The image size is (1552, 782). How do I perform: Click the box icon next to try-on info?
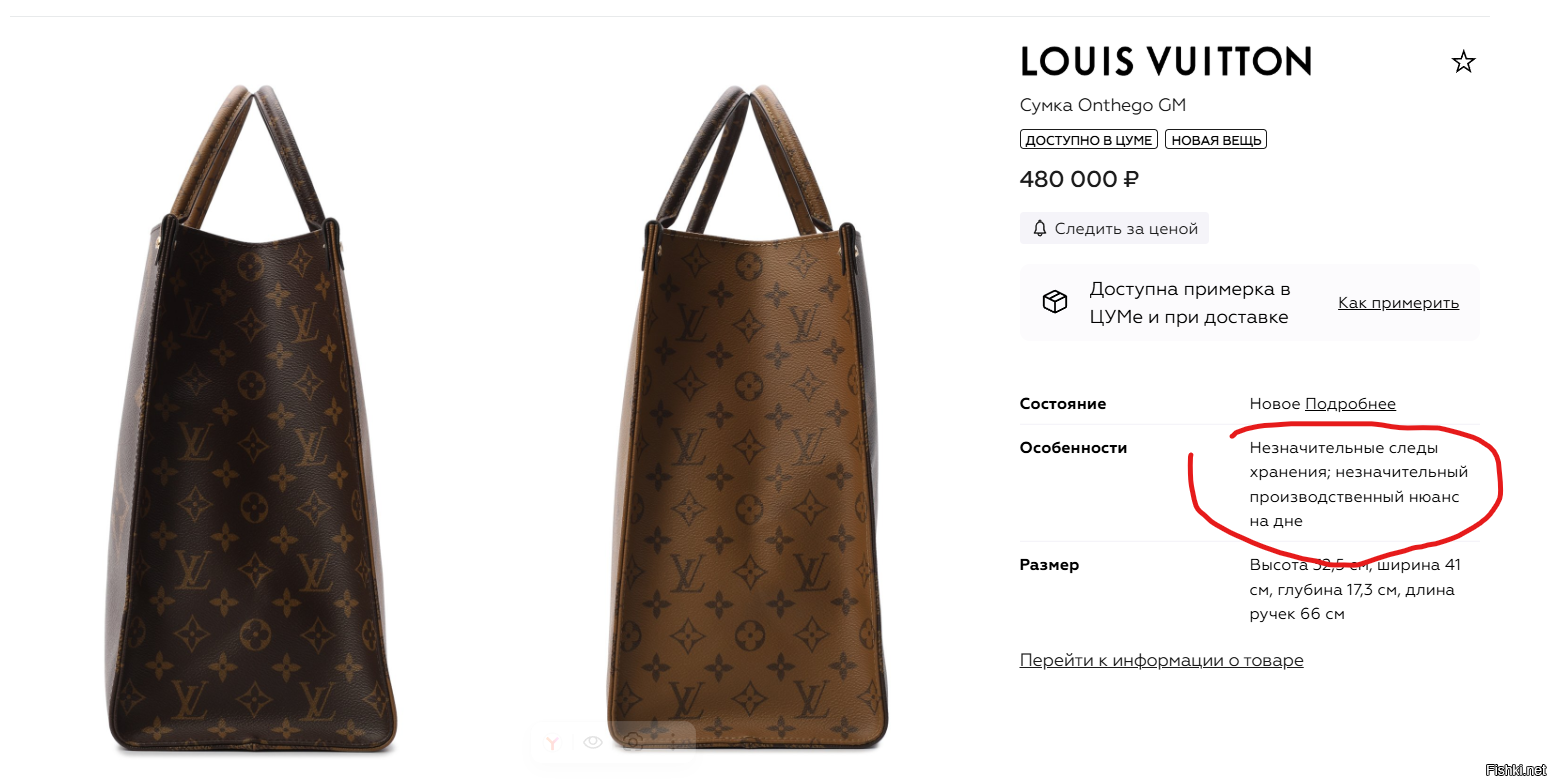point(1054,302)
